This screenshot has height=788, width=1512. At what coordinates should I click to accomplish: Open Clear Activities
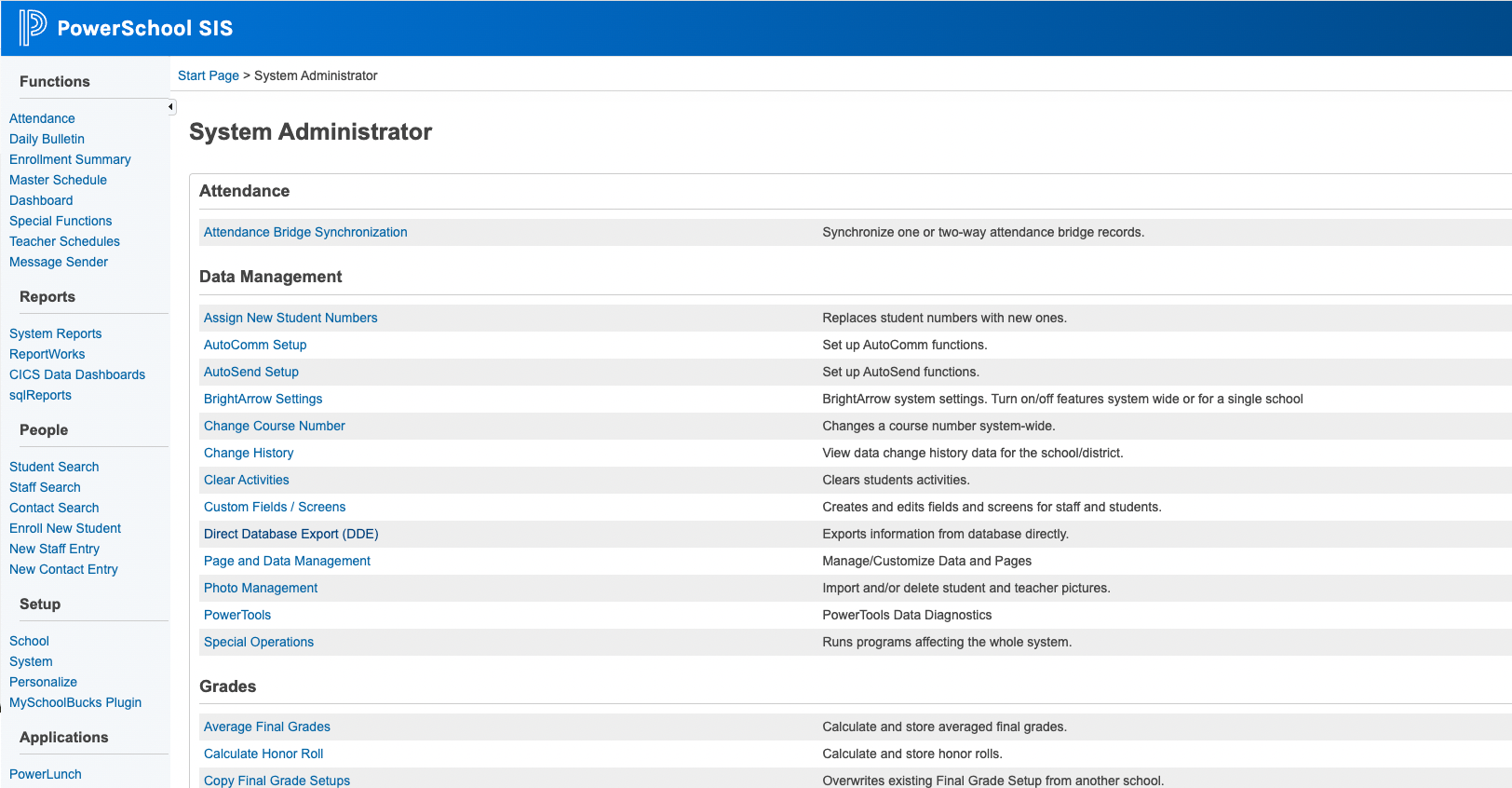coord(247,480)
